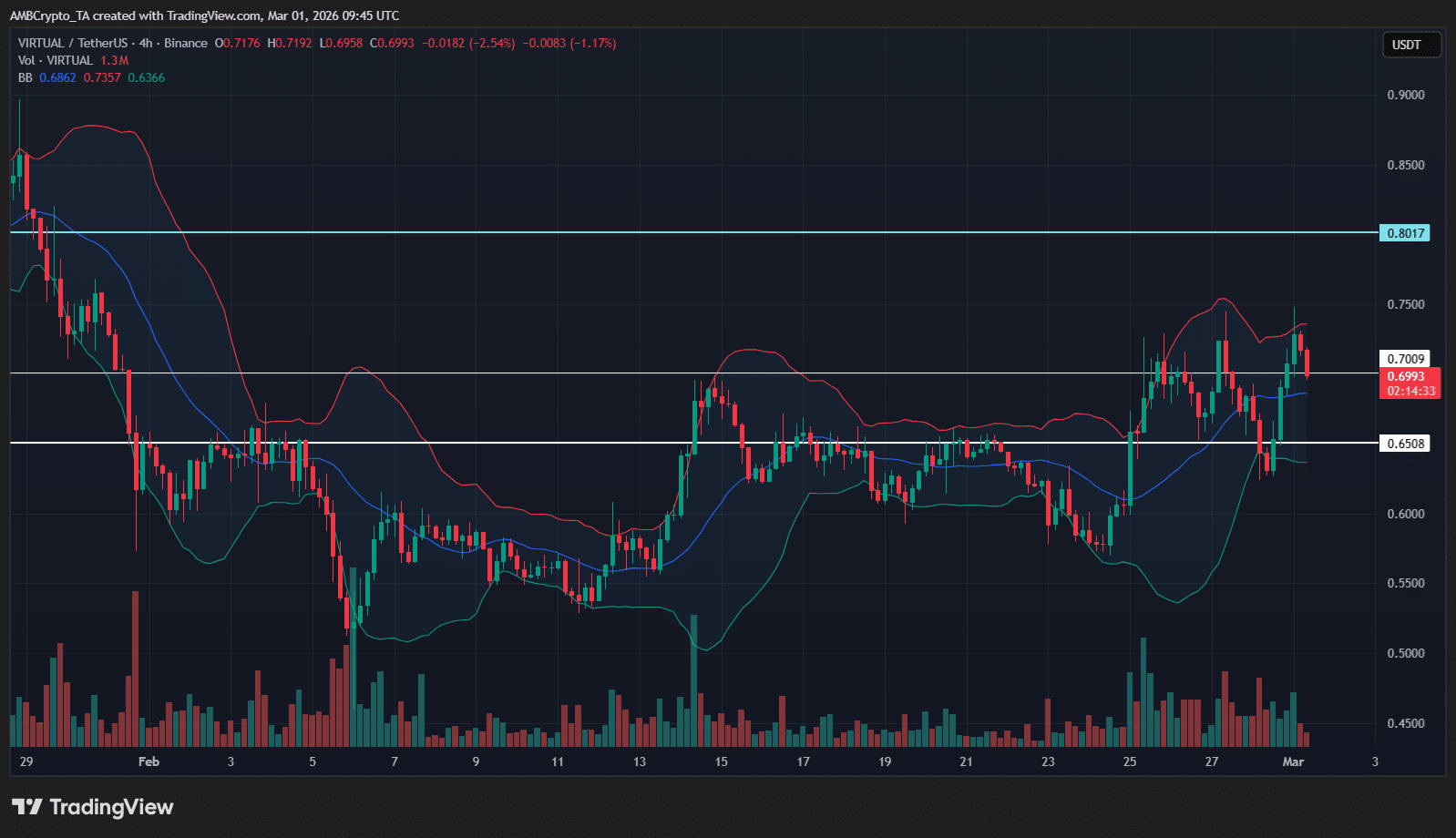
Task: Click the green BB lower value 0.6366
Action: (x=147, y=77)
